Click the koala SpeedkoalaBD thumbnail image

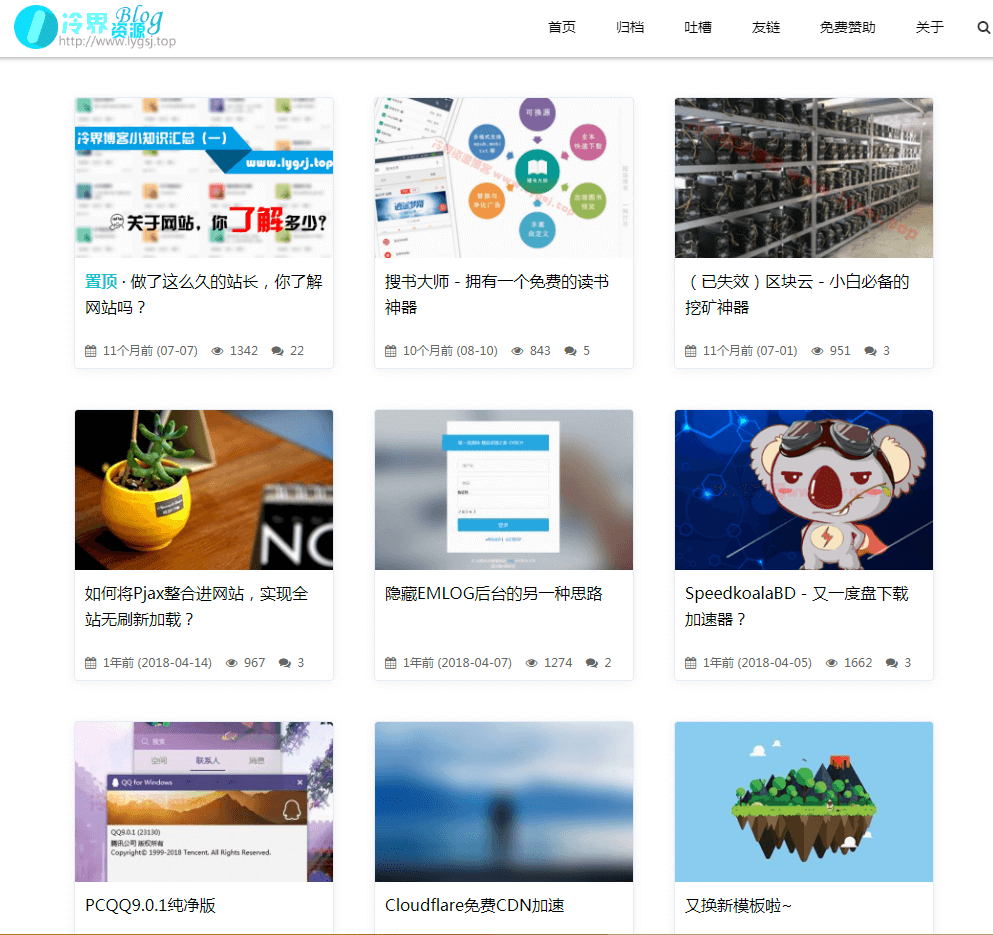[x=803, y=489]
